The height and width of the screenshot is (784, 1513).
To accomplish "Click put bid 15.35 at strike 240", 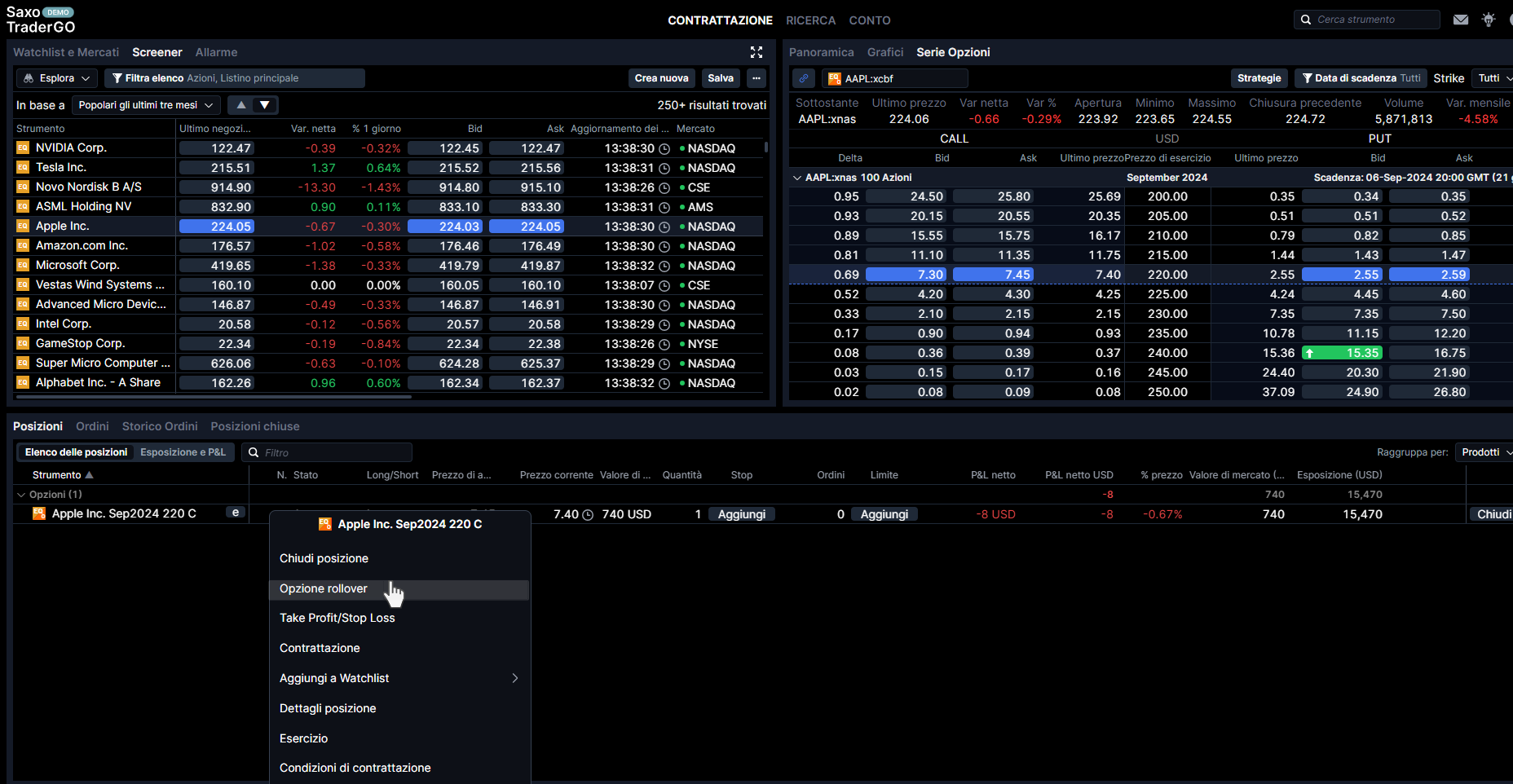I will pyautogui.click(x=1342, y=353).
